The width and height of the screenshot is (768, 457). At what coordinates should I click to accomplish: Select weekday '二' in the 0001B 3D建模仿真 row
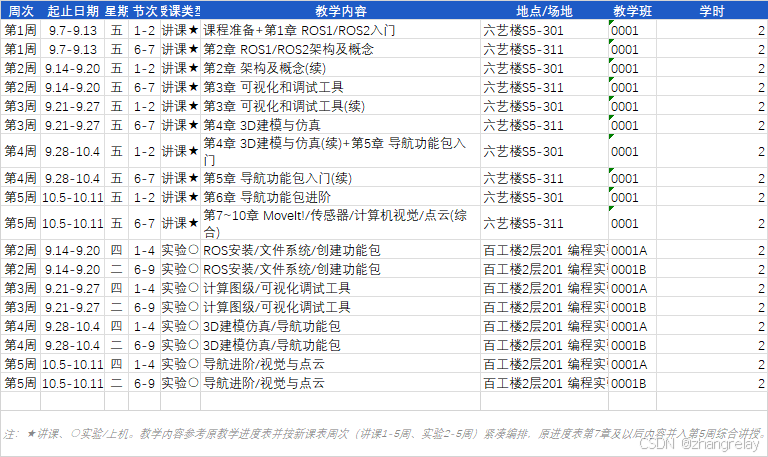pos(117,345)
